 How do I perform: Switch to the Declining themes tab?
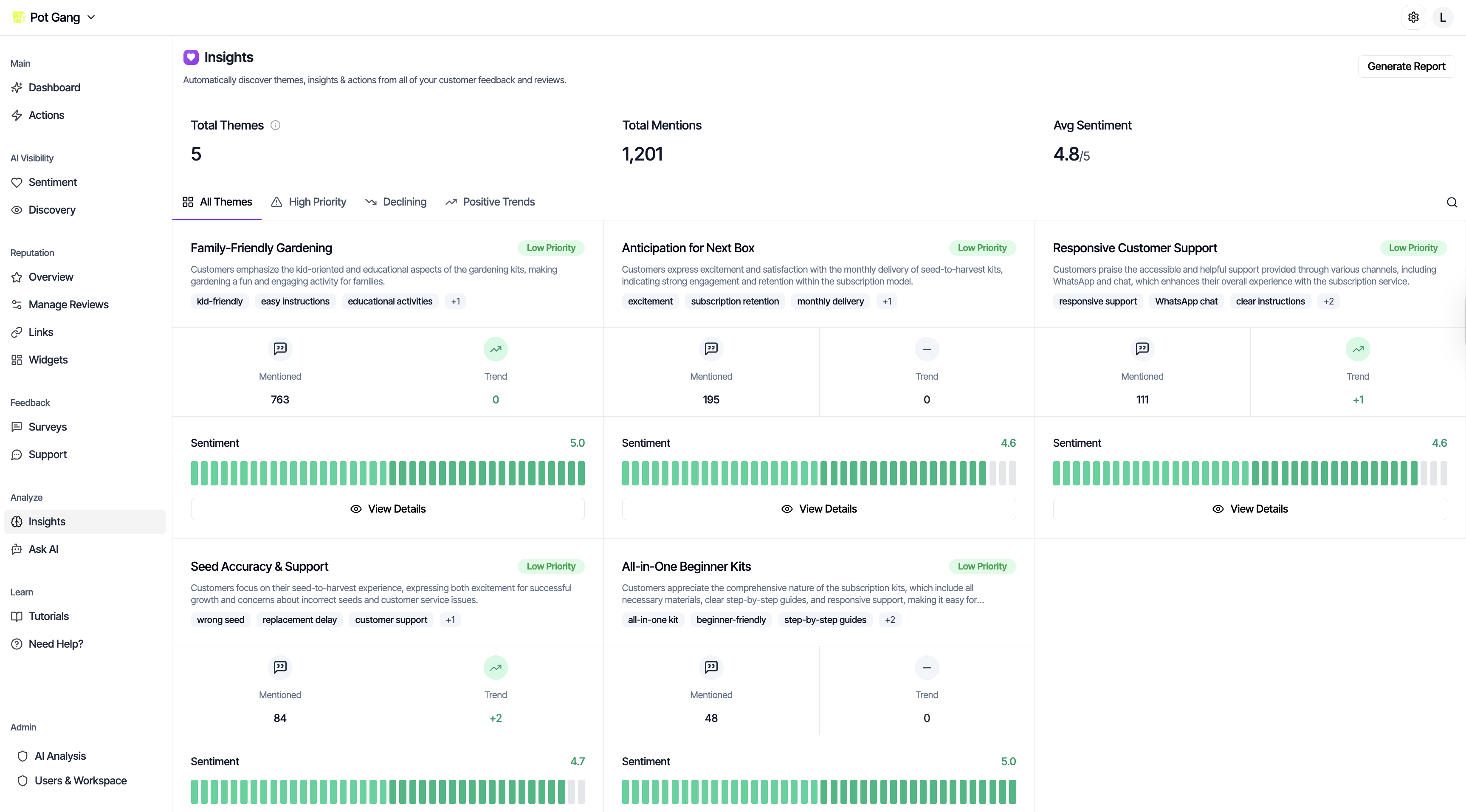tap(396, 201)
